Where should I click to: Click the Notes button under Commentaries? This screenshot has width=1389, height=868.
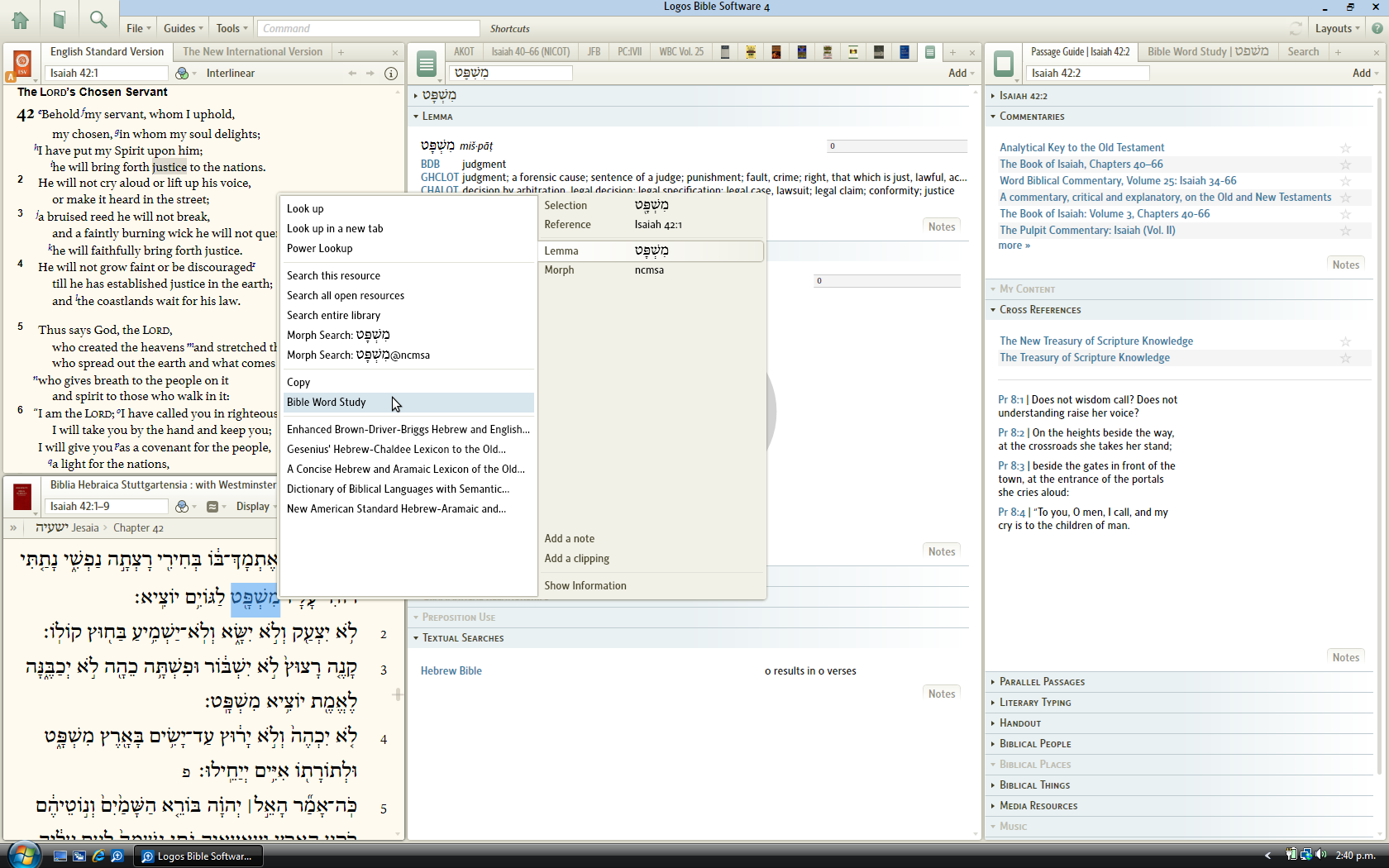coord(1345,265)
